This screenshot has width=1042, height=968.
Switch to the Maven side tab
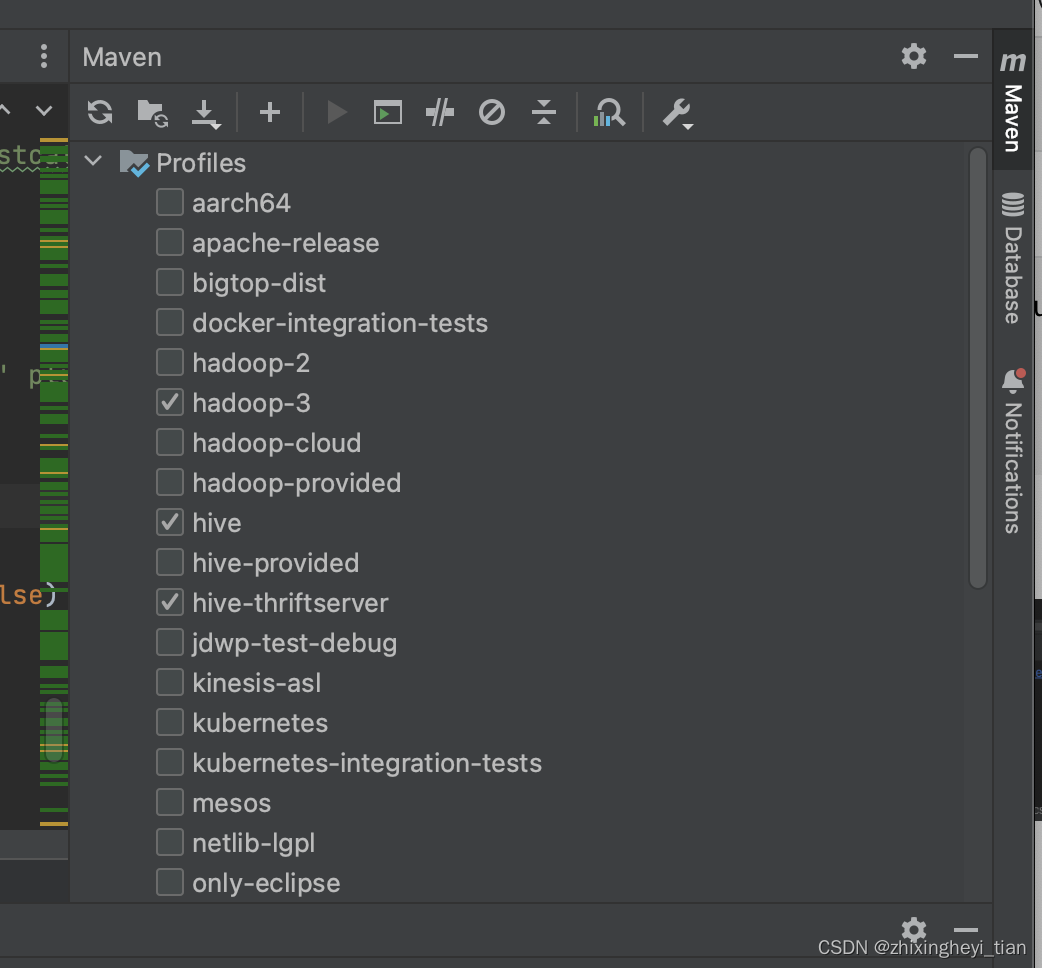(1012, 100)
